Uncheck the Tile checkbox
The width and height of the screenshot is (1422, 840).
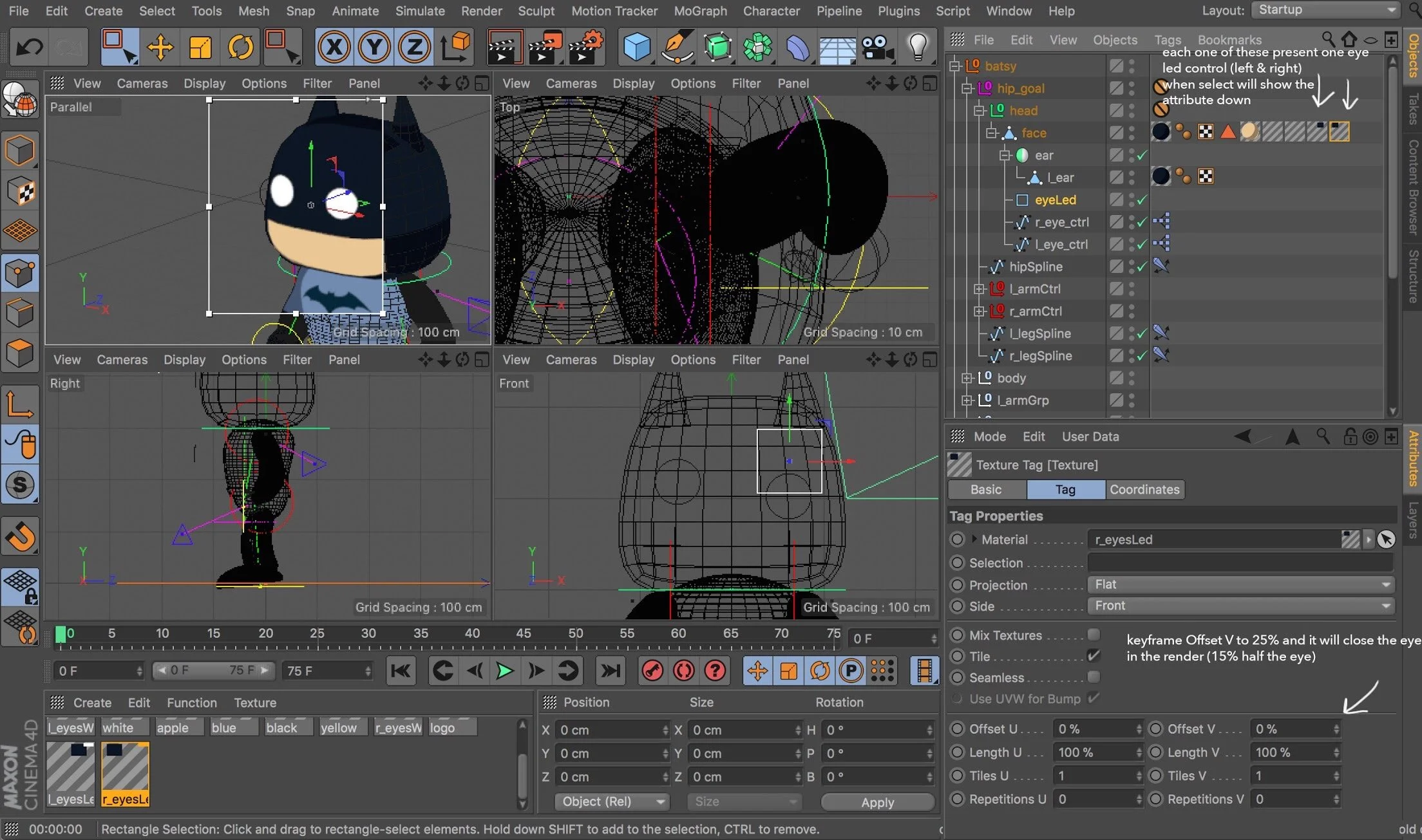pos(1093,656)
